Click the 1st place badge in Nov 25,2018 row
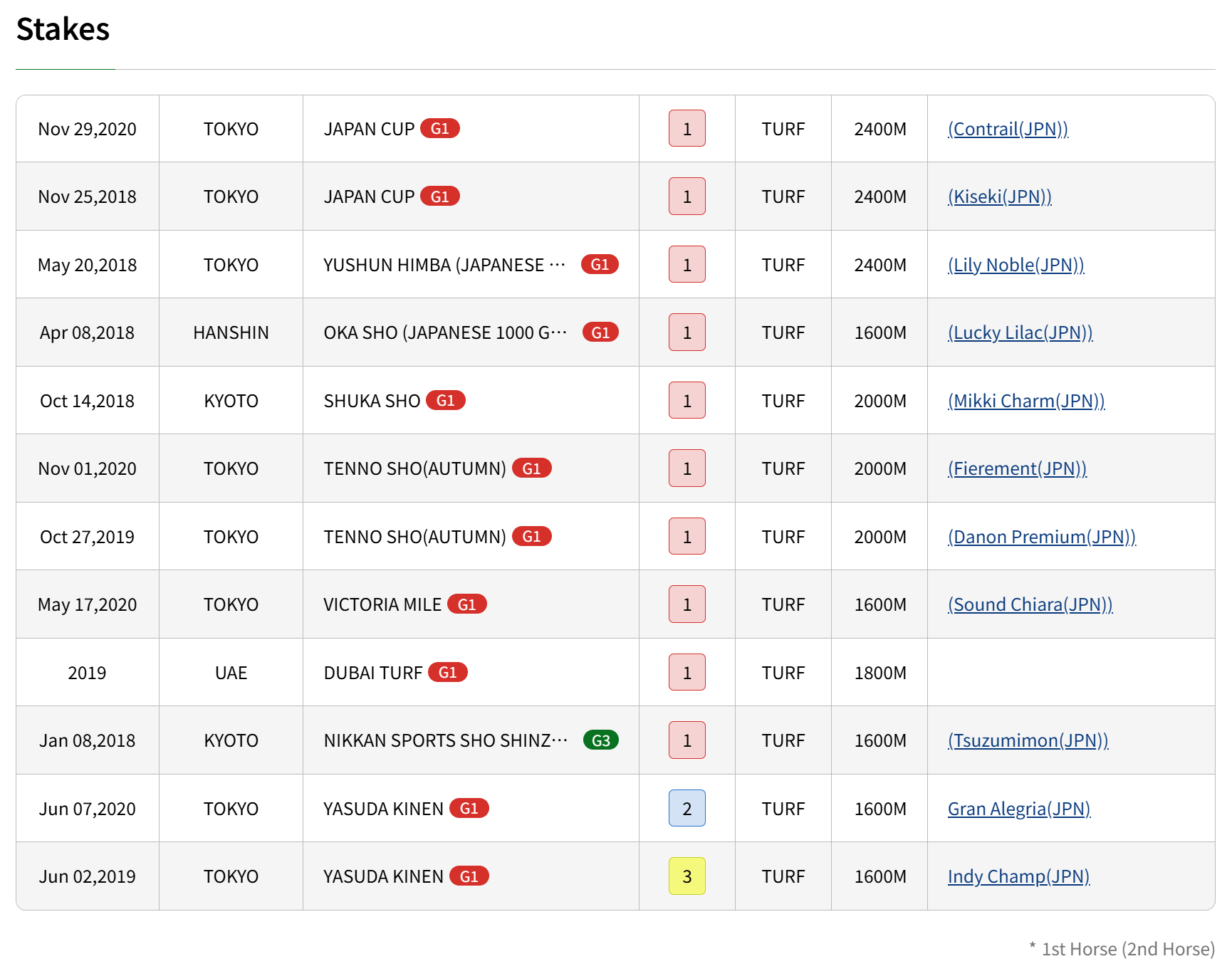 (x=687, y=196)
